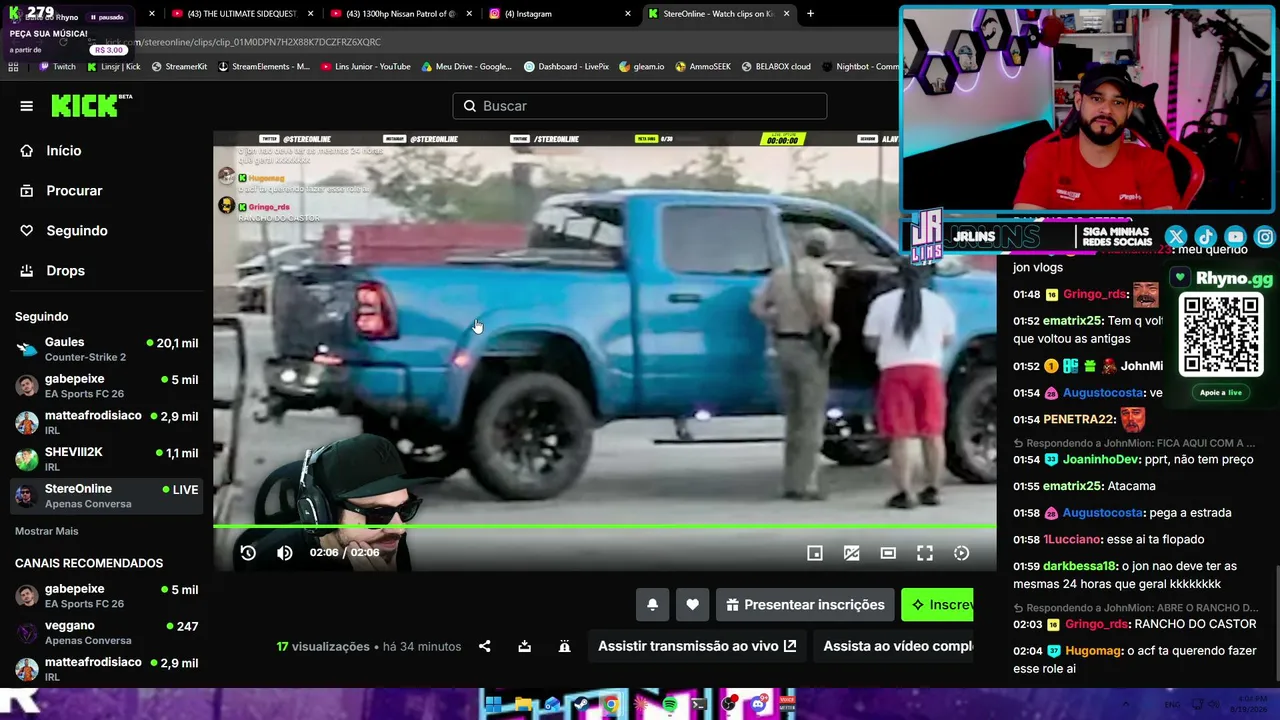Image resolution: width=1280 pixels, height=720 pixels.
Task: Open the player settings circle icon
Action: 961,553
